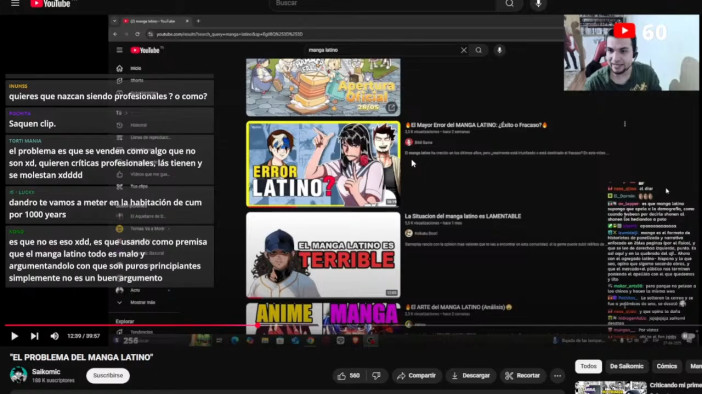The height and width of the screenshot is (394, 702).
Task: Play the video with the player play button
Action: coord(14,336)
